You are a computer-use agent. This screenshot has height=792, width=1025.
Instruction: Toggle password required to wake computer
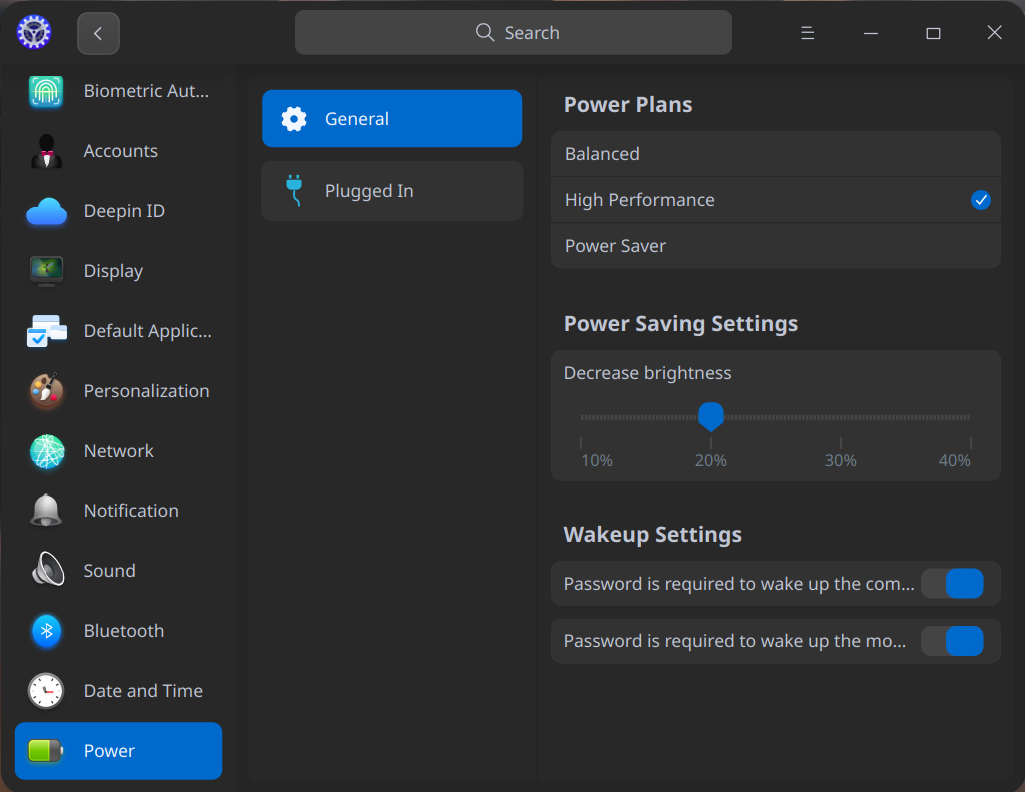pyautogui.click(x=952, y=584)
